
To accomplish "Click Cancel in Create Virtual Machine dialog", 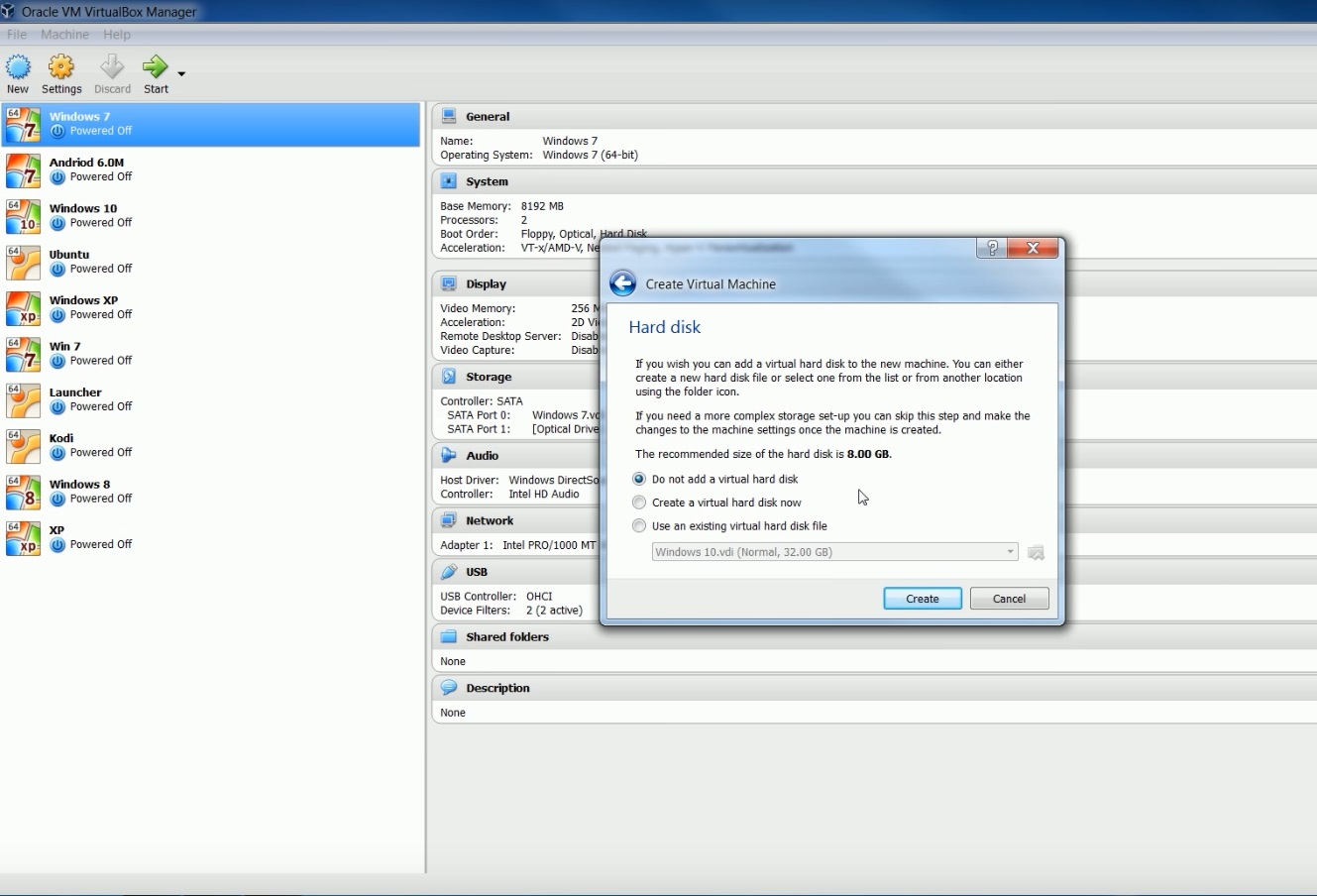I will point(1009,599).
